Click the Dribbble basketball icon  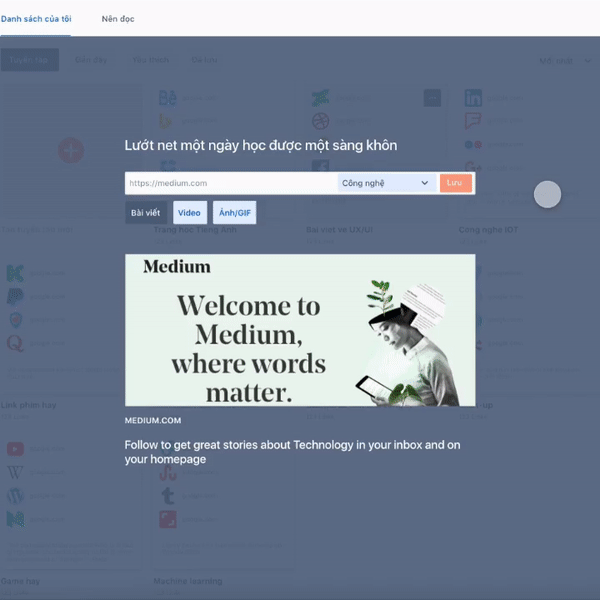point(320,121)
